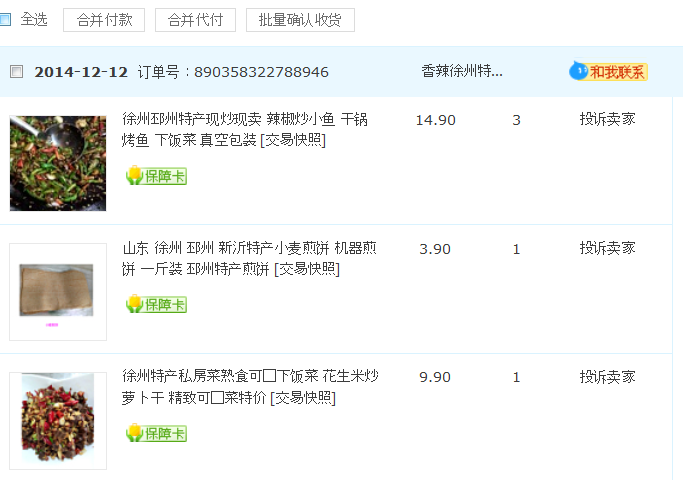Open the wheat pancake product thumbnail
This screenshot has width=683, height=480.
(x=58, y=292)
